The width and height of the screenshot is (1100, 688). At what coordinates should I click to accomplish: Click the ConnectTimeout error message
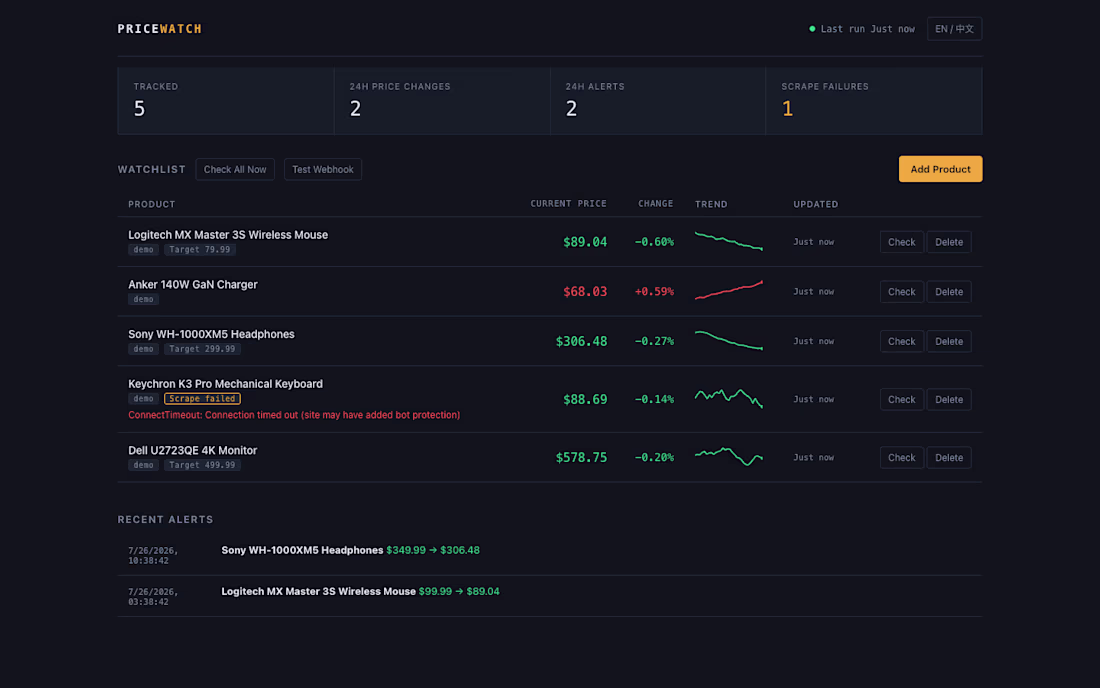[294, 415]
